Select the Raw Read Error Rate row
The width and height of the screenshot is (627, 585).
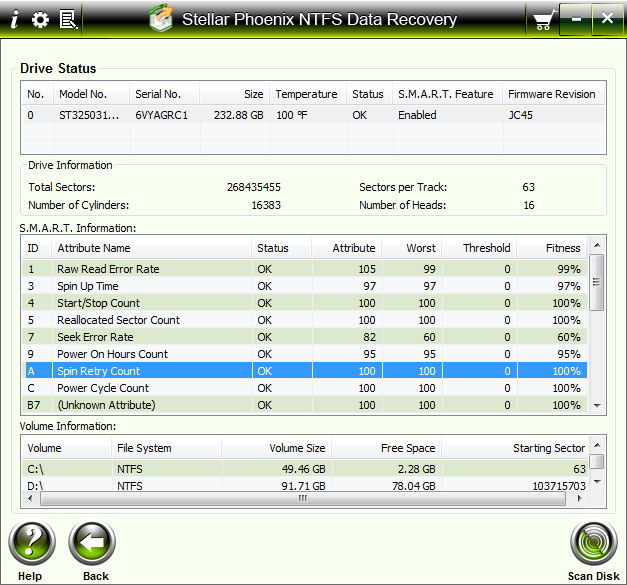304,269
